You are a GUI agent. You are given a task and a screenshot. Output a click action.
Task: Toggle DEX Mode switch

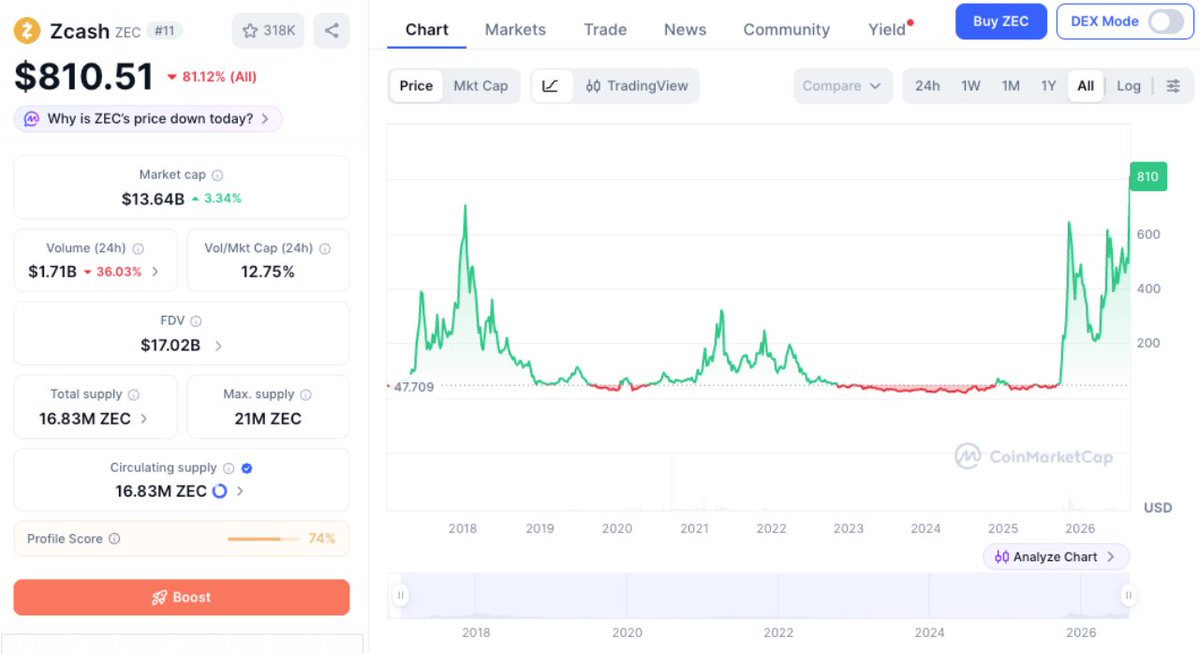pos(1165,21)
